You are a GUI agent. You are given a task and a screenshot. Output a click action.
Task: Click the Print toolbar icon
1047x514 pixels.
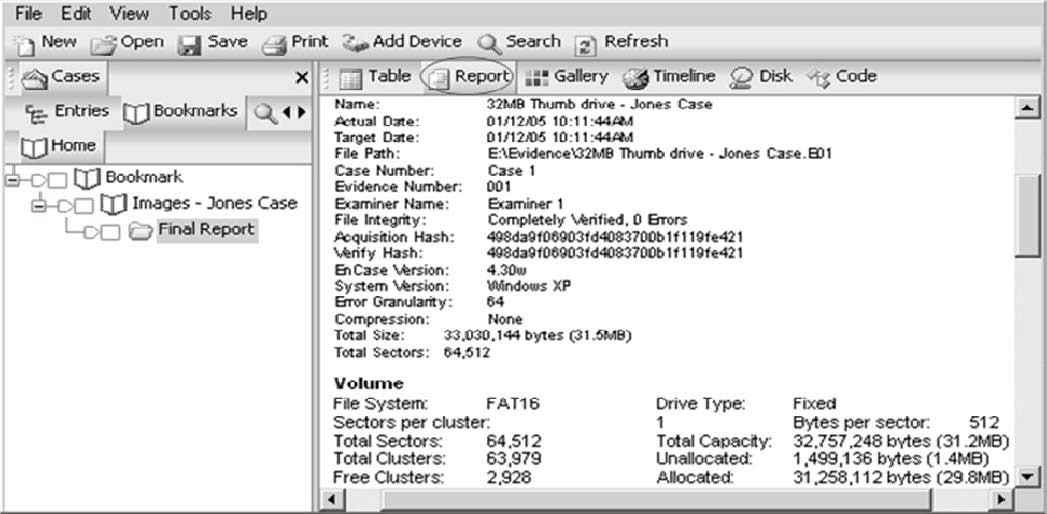pyautogui.click(x=275, y=43)
